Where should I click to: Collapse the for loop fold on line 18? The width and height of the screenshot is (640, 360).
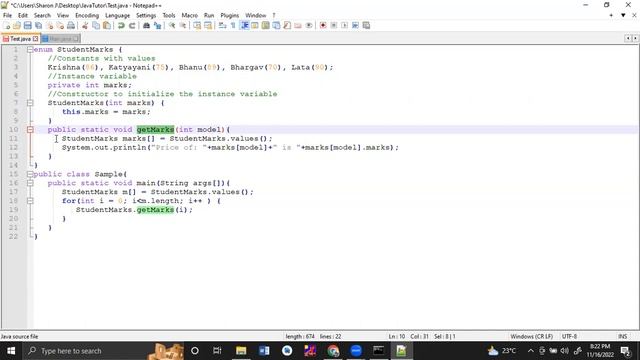click(30, 201)
